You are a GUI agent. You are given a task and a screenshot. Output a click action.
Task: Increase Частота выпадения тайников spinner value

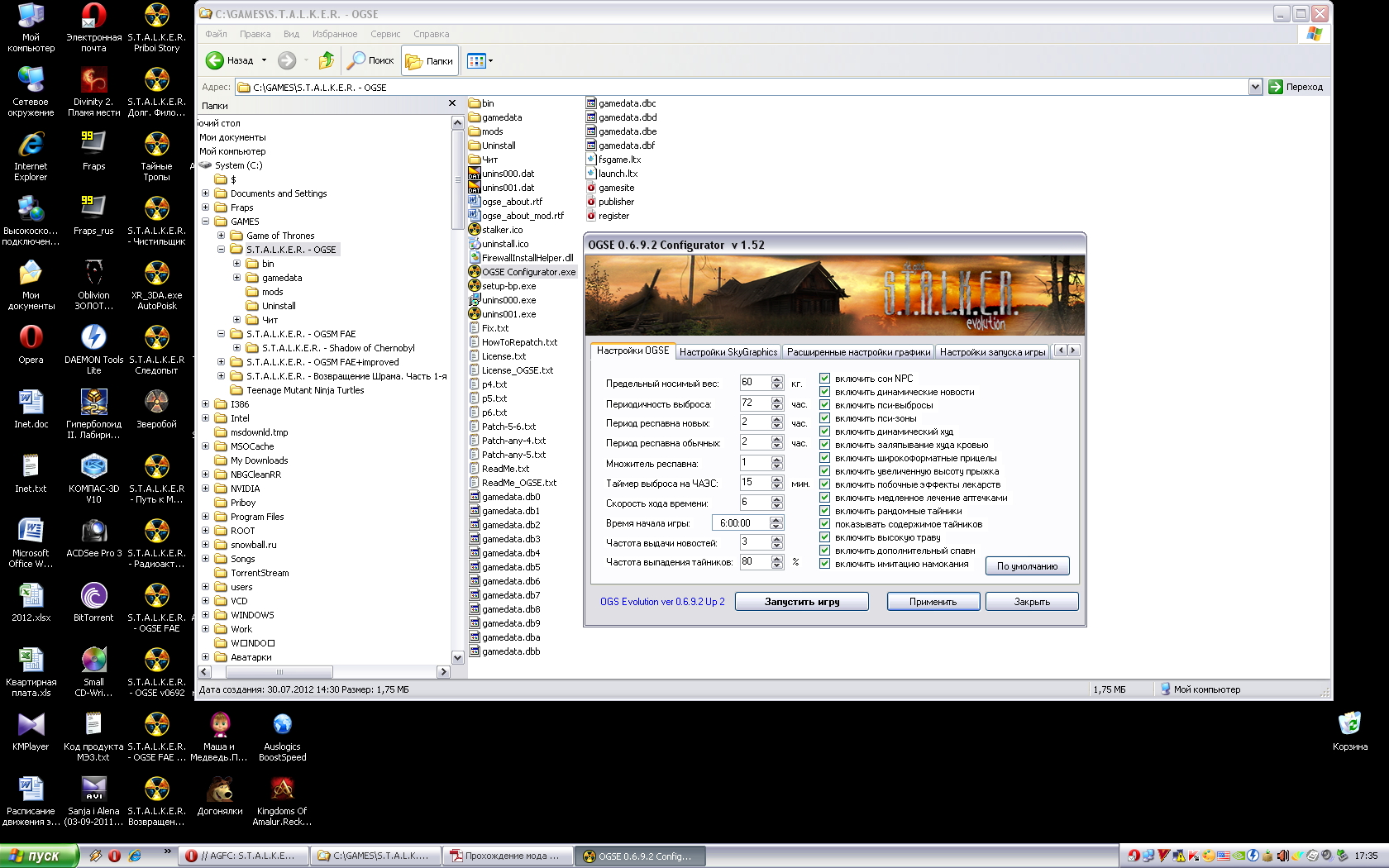pos(776,559)
